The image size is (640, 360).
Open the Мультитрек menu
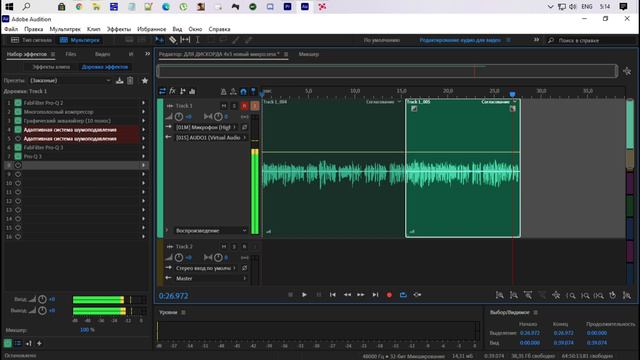65,29
